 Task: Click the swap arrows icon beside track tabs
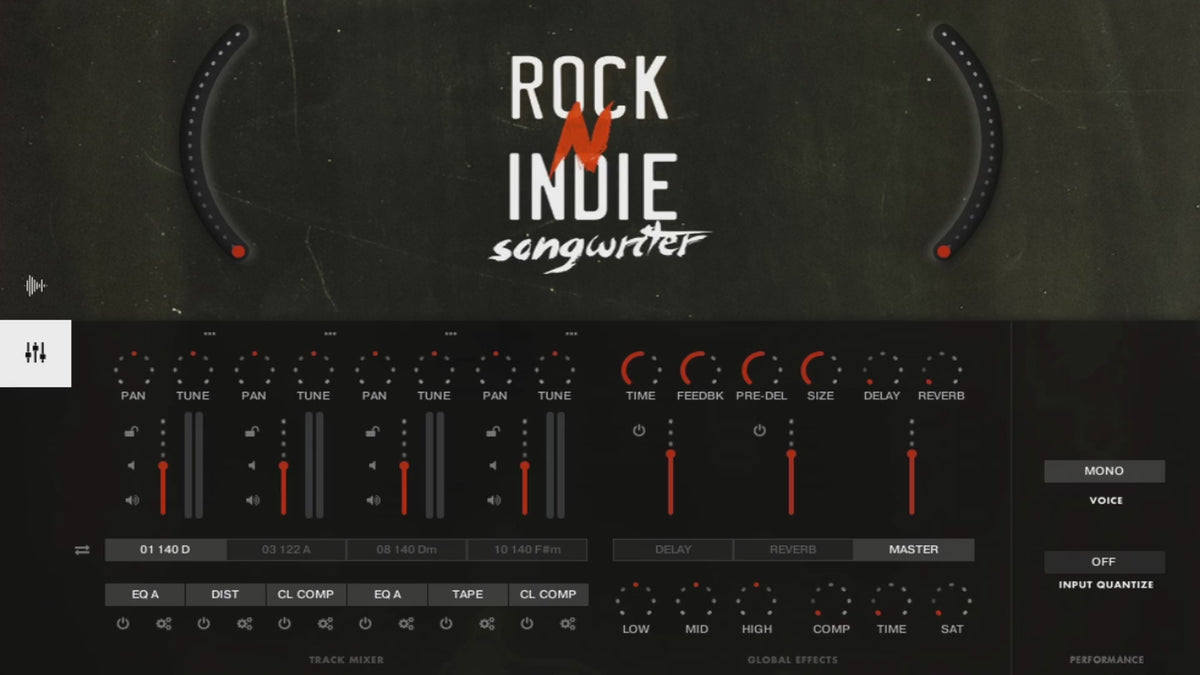point(82,550)
